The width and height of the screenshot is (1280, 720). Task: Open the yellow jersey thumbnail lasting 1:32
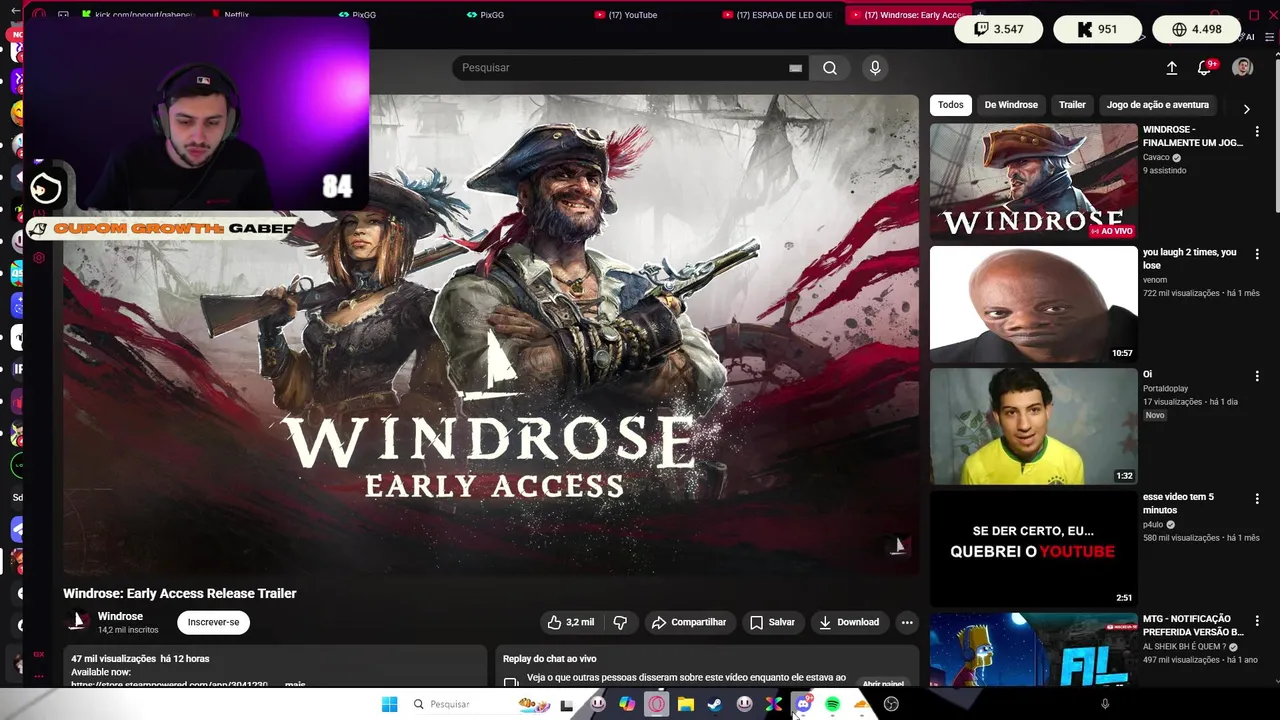[1033, 426]
